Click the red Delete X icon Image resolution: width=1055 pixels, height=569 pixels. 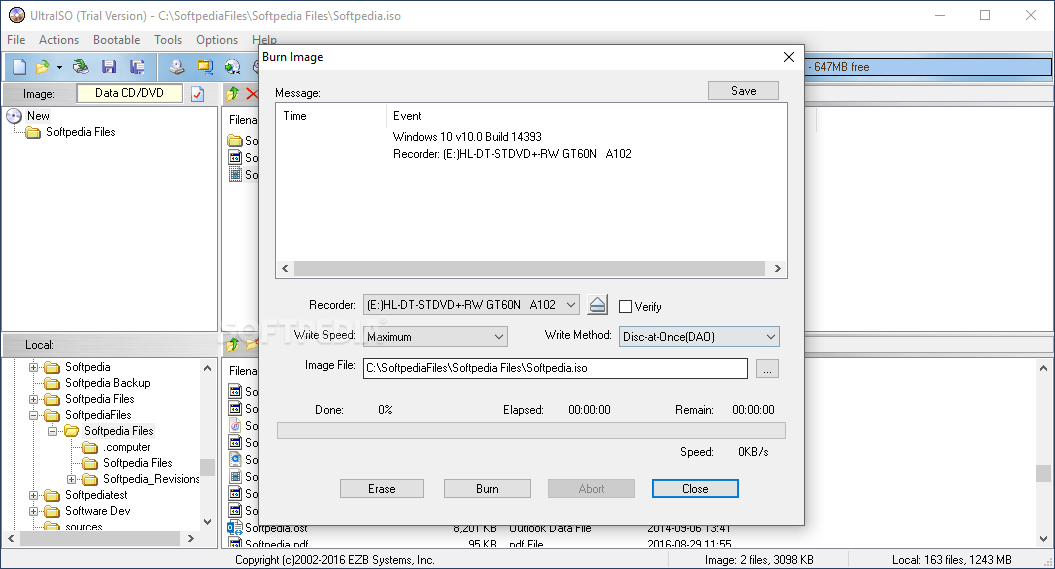(x=252, y=93)
